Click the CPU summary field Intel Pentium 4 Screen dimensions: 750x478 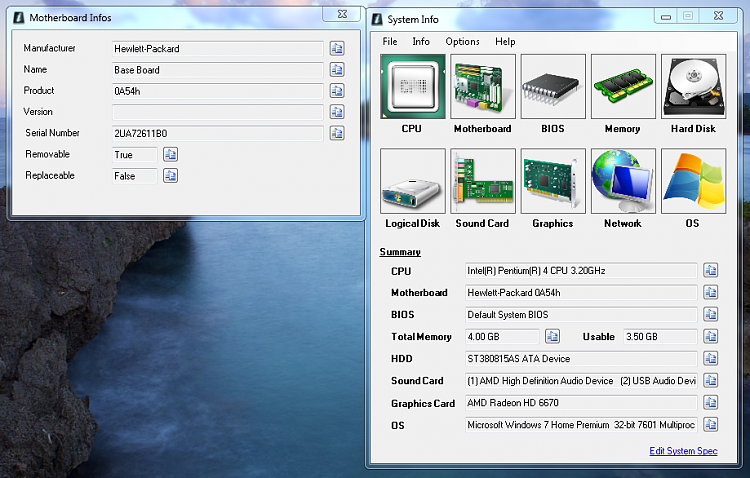click(581, 271)
